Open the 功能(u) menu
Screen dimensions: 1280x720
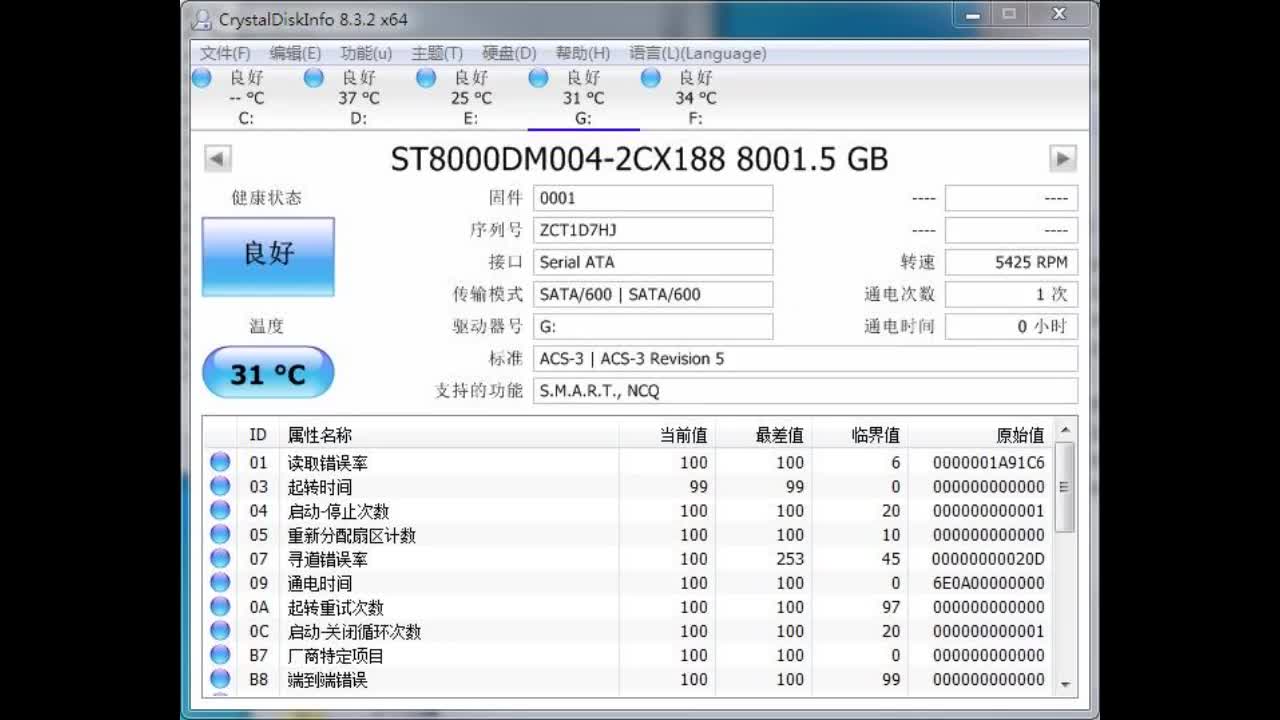click(x=366, y=53)
